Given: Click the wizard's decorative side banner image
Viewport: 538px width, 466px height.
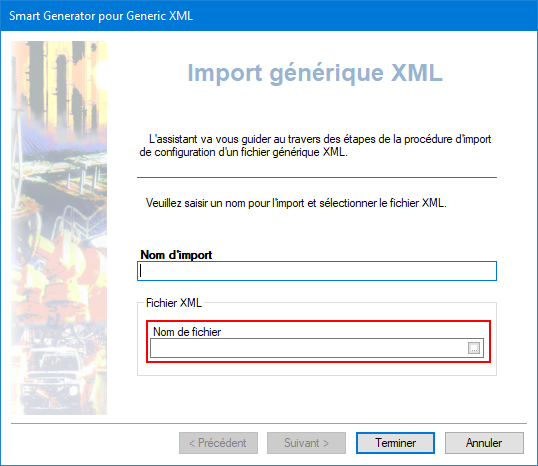Looking at the screenshot, I should pyautogui.click(x=59, y=228).
